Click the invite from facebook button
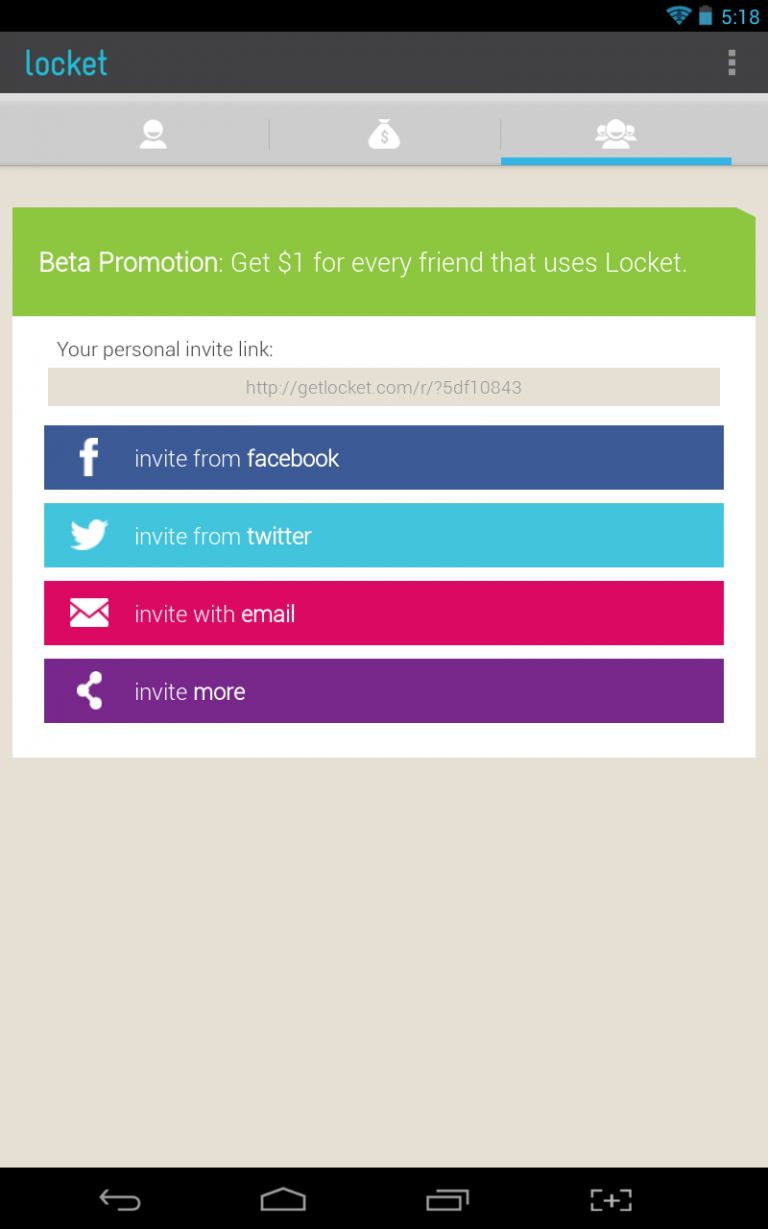768x1229 pixels. click(x=384, y=456)
